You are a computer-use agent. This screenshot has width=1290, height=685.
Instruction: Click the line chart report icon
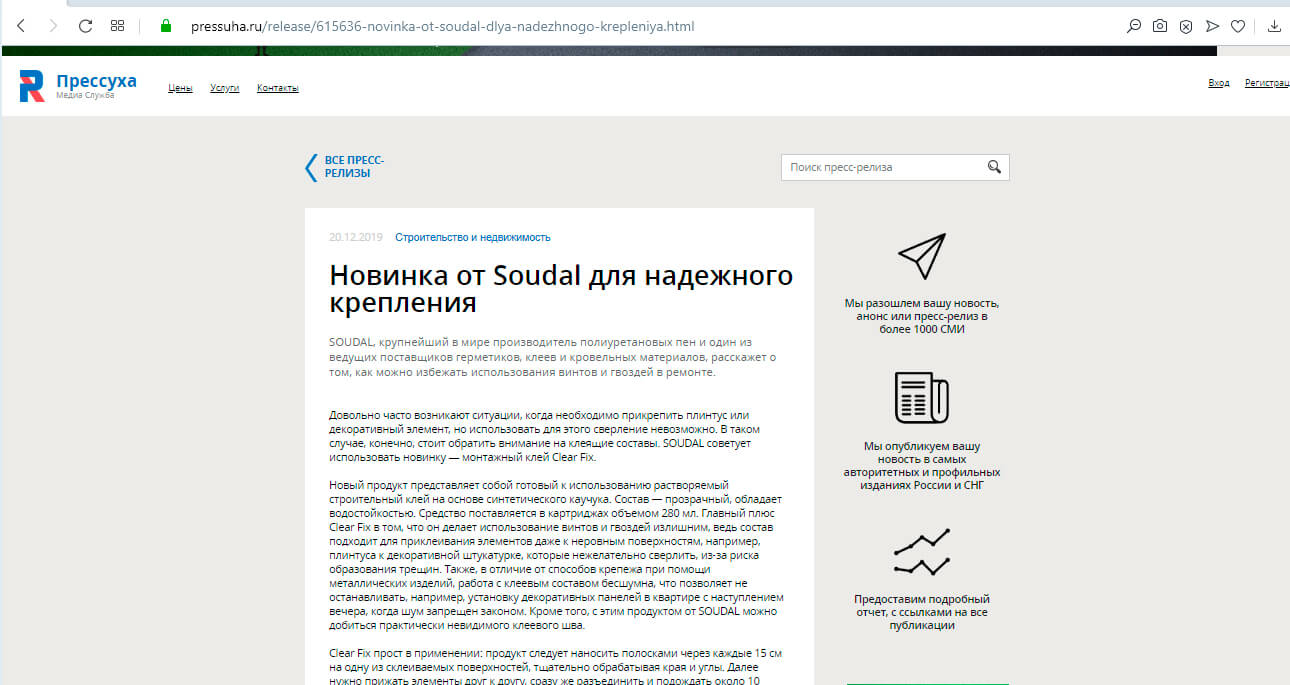point(921,552)
